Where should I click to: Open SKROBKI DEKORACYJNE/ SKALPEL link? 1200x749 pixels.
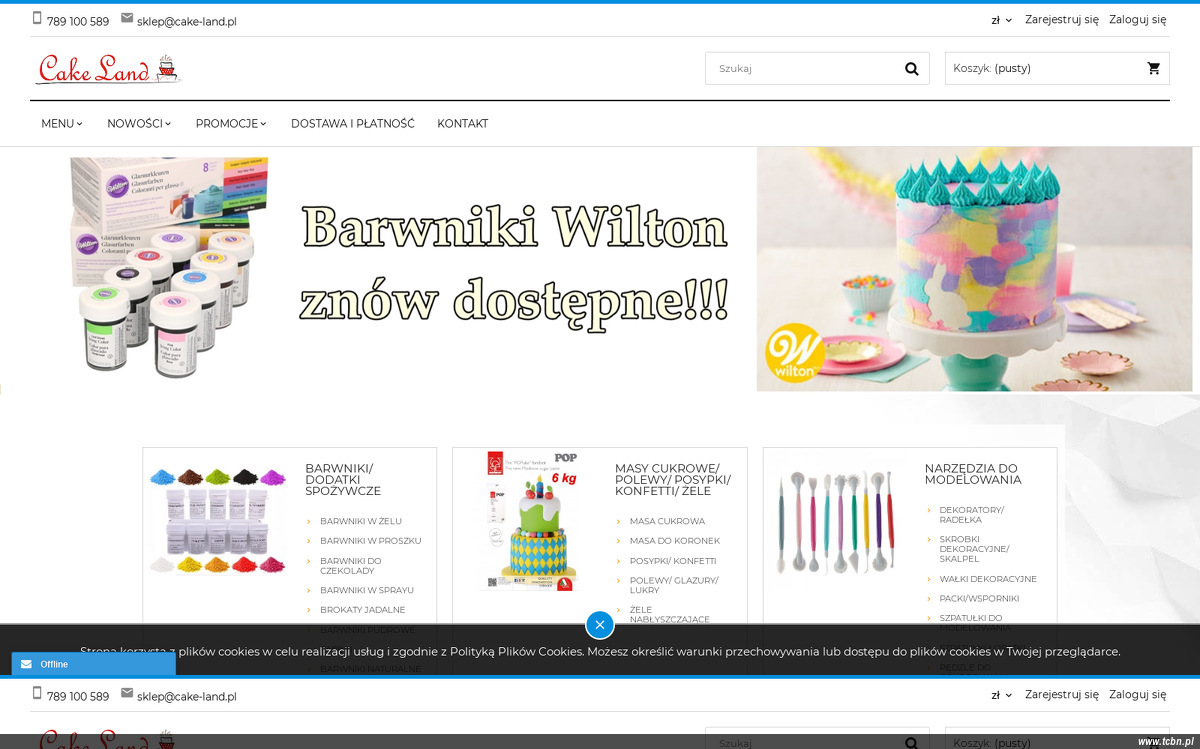pyautogui.click(x=975, y=549)
